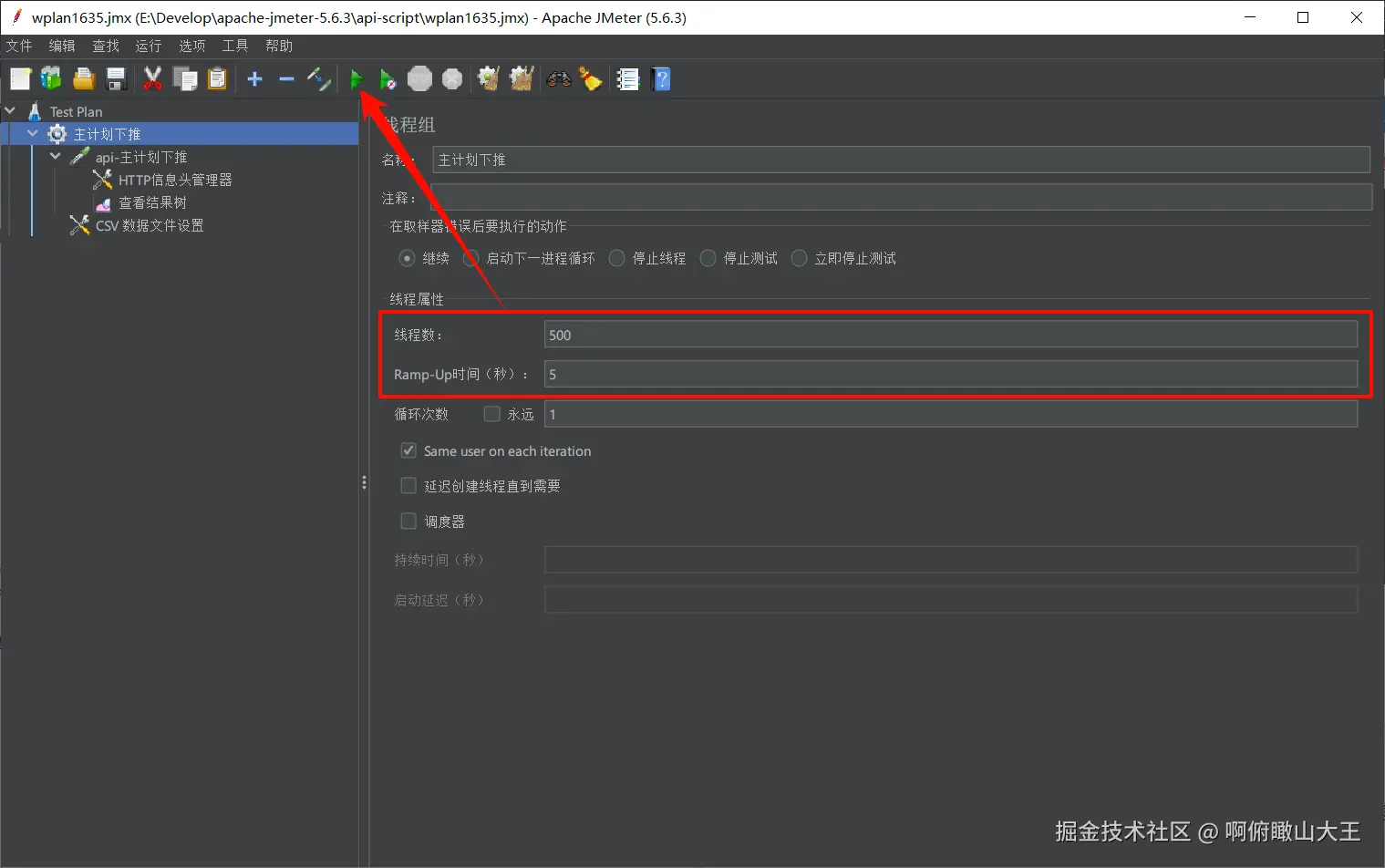Image resolution: width=1385 pixels, height=868 pixels.
Task: Save the test plan with floppy icon
Action: tap(116, 79)
